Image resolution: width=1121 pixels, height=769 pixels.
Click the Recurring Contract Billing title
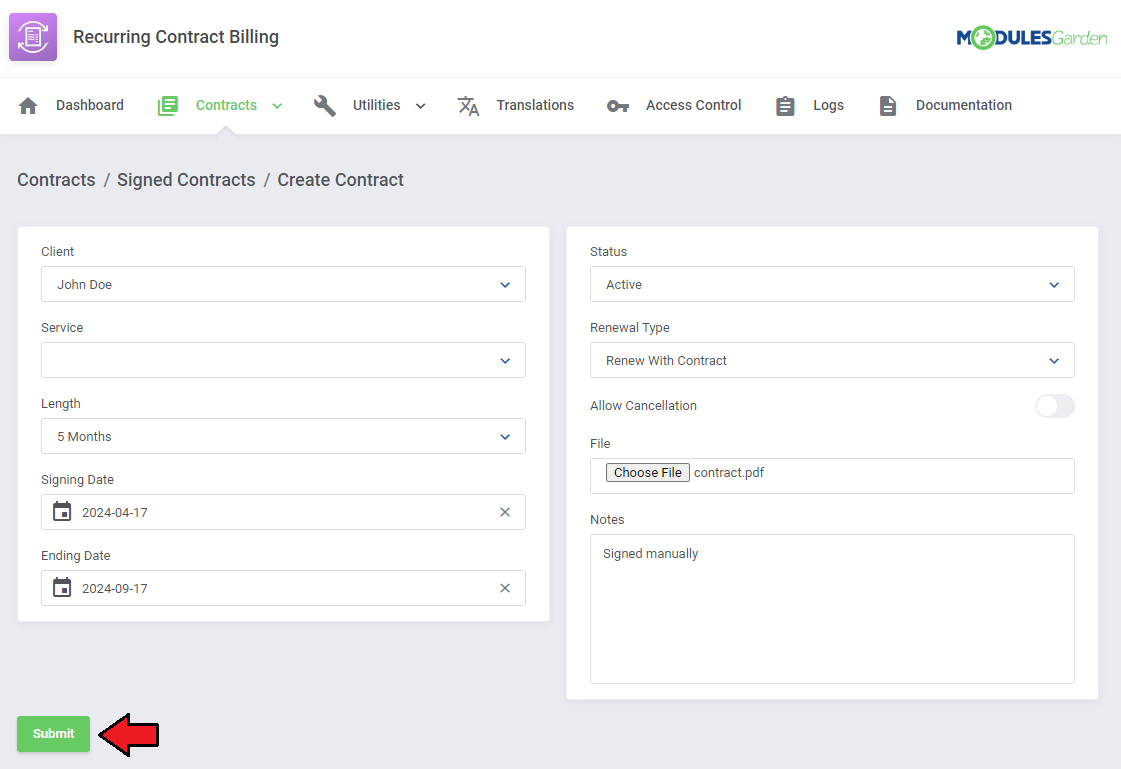[176, 36]
